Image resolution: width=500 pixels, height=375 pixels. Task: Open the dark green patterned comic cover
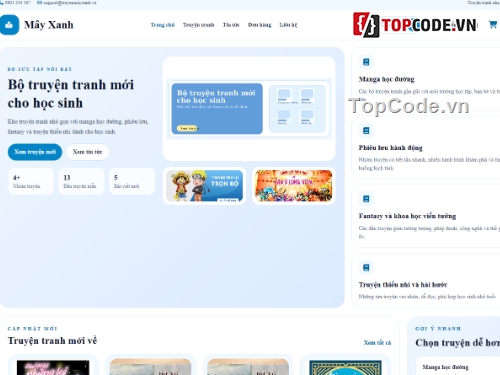point(345,367)
